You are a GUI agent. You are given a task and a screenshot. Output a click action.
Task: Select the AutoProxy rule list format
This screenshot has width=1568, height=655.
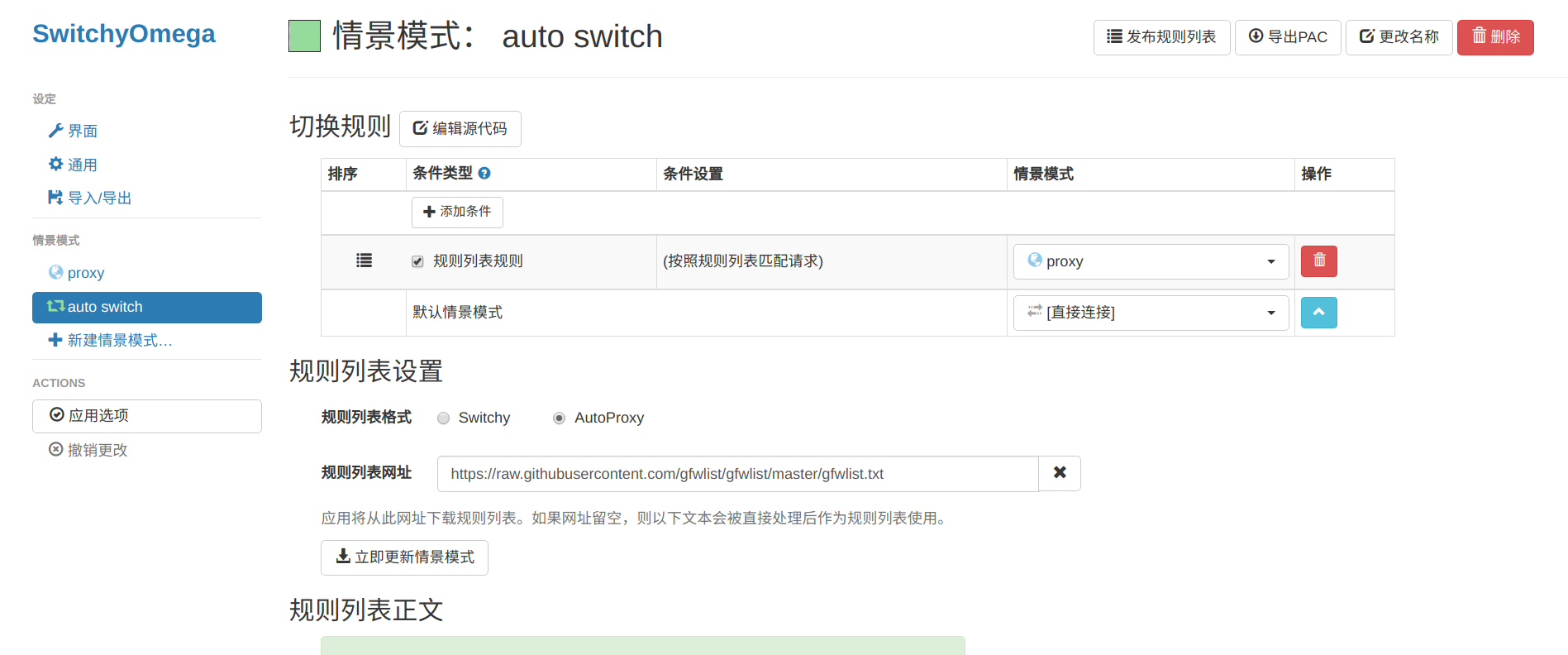(560, 418)
